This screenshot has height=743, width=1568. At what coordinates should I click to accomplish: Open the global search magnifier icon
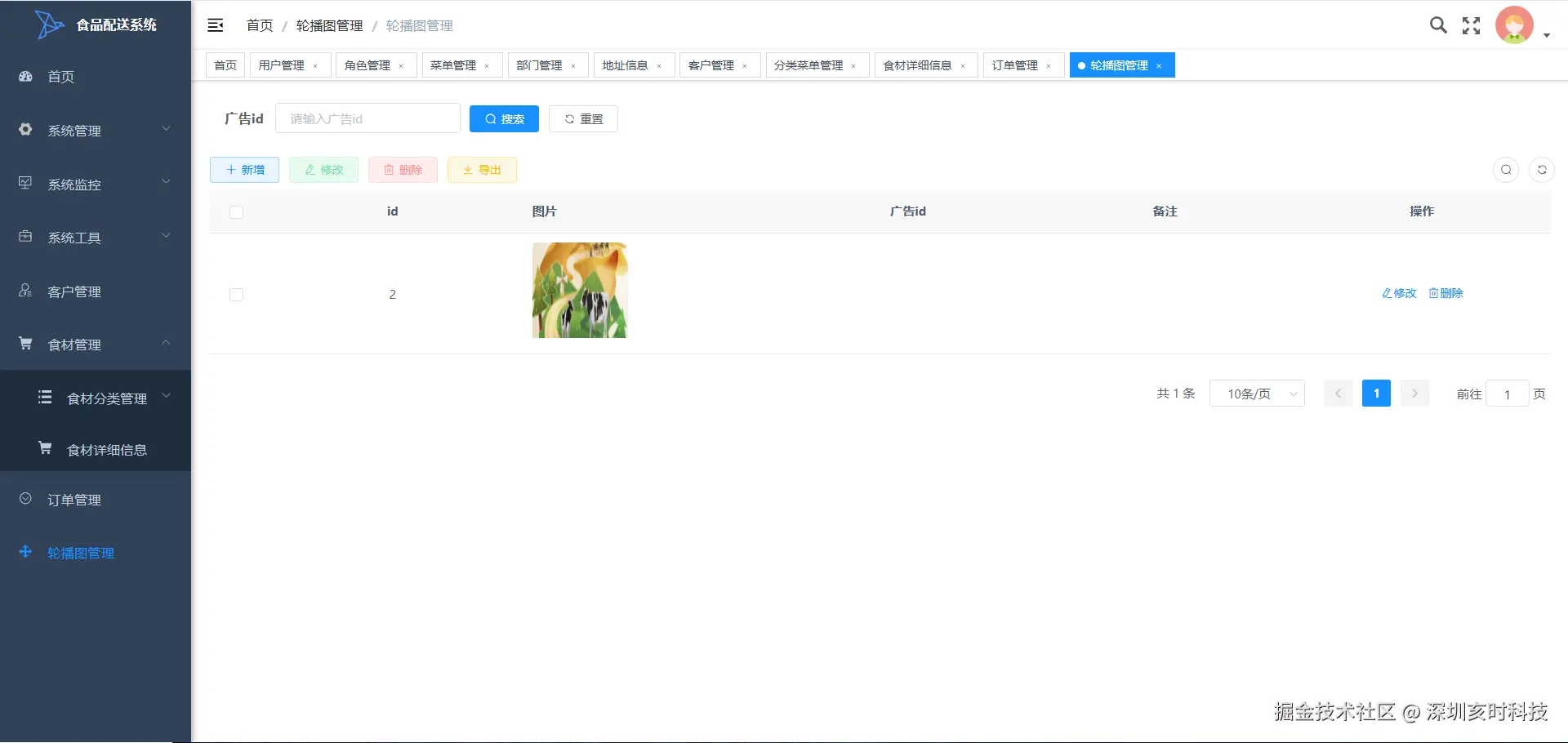pyautogui.click(x=1437, y=25)
